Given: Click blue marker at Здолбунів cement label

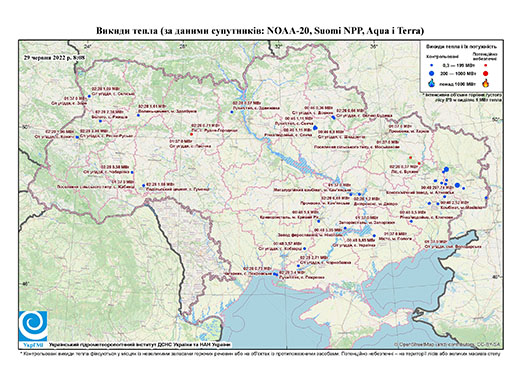Looking at the screenshot, I should point(138,115).
